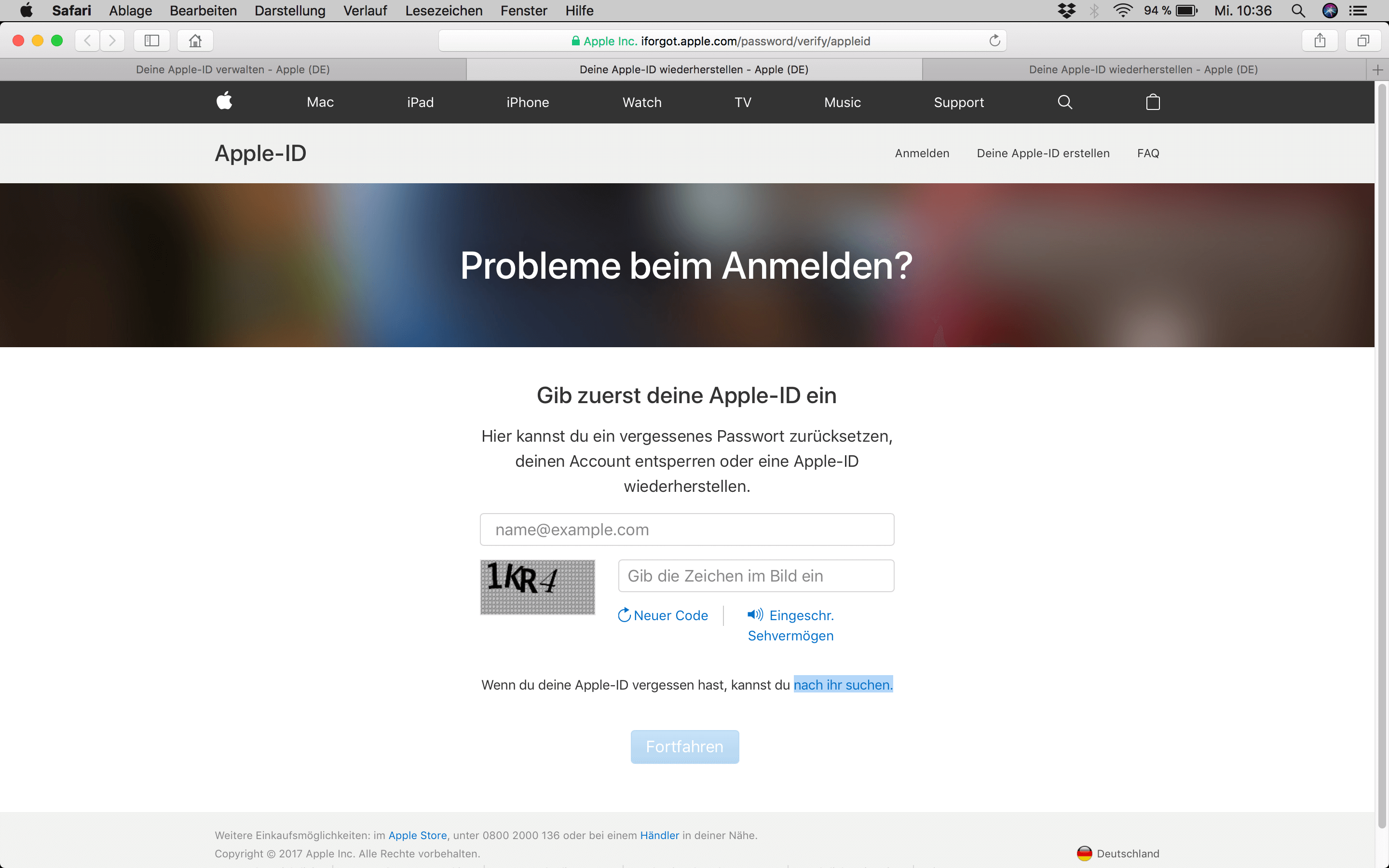Open the Bearbeiten menu
The height and width of the screenshot is (868, 1389).
click(203, 10)
